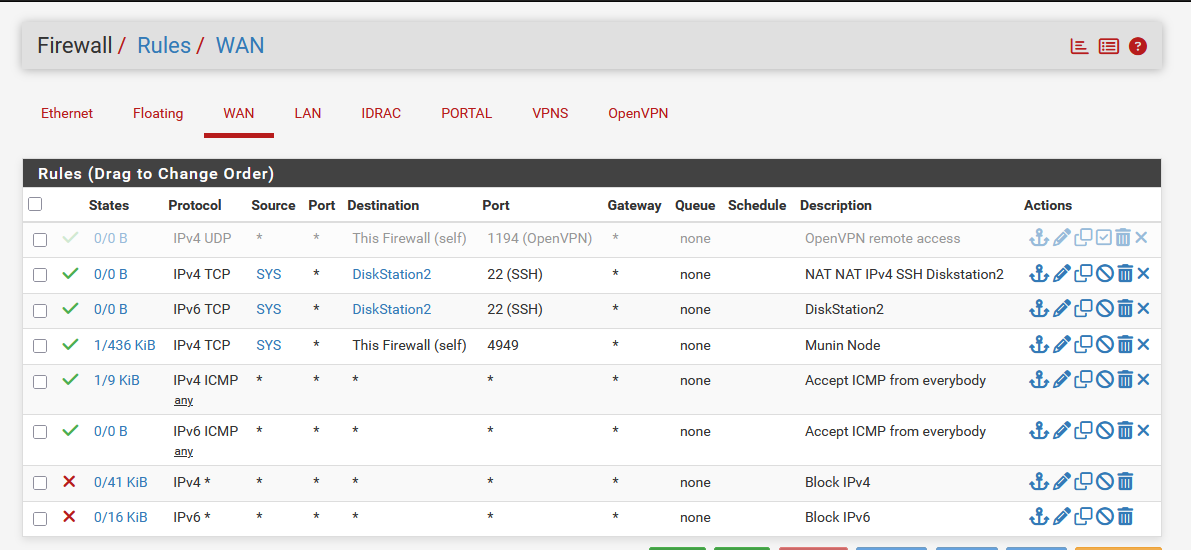Check the OpenVPN remote access rule checkbox
This screenshot has width=1191, height=550.
click(39, 240)
